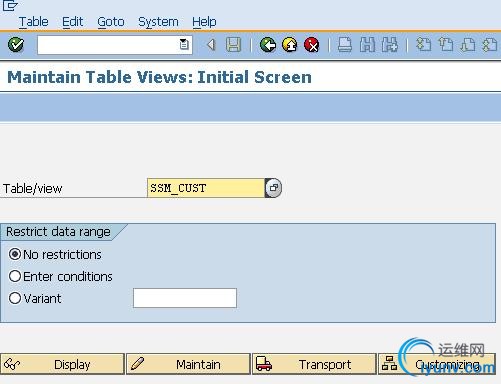Open the System menu
The image size is (501, 384).
point(158,22)
